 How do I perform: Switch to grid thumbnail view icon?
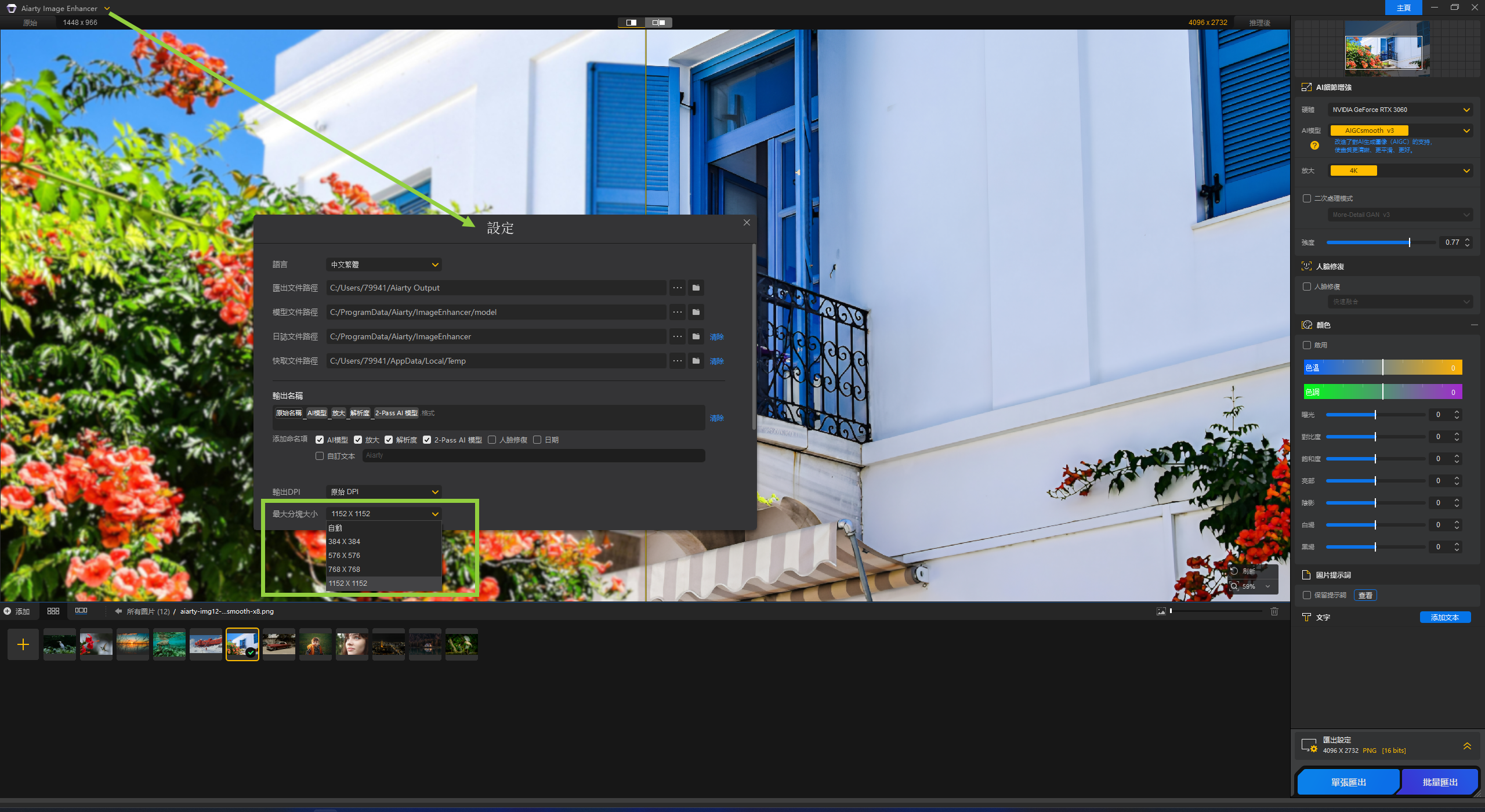pos(53,611)
